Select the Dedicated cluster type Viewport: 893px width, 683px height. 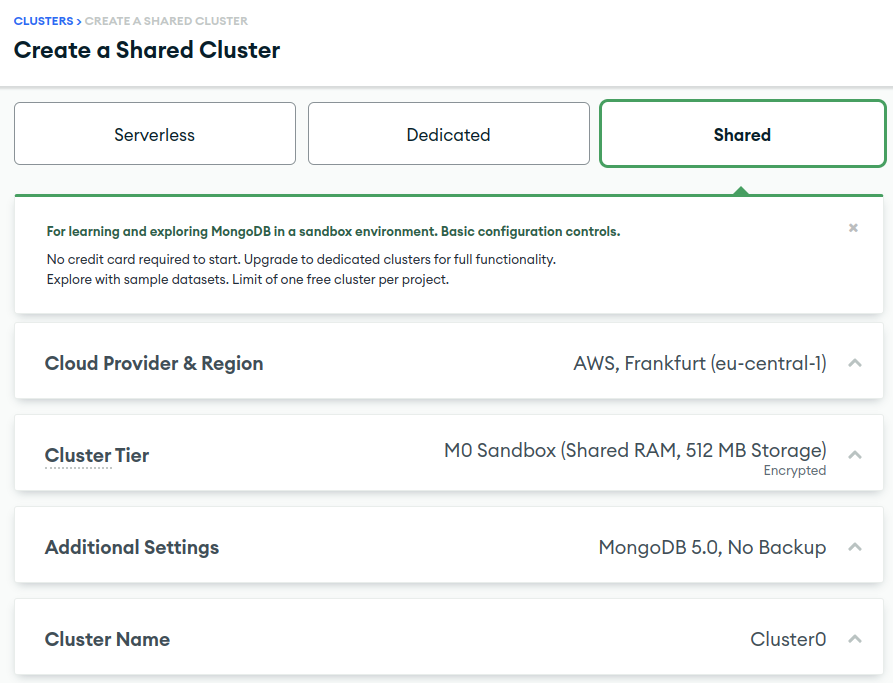click(449, 134)
